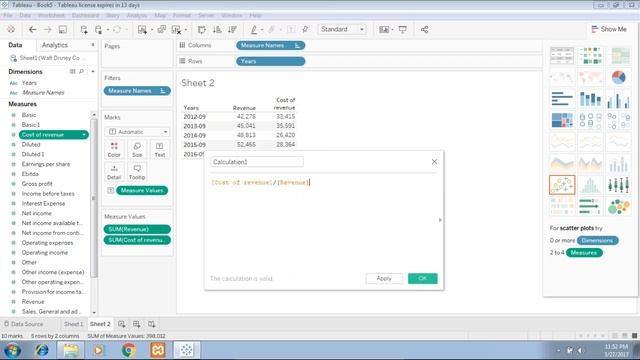The height and width of the screenshot is (360, 640).
Task: Select the bullet graph in Show Me
Action: 590,207
